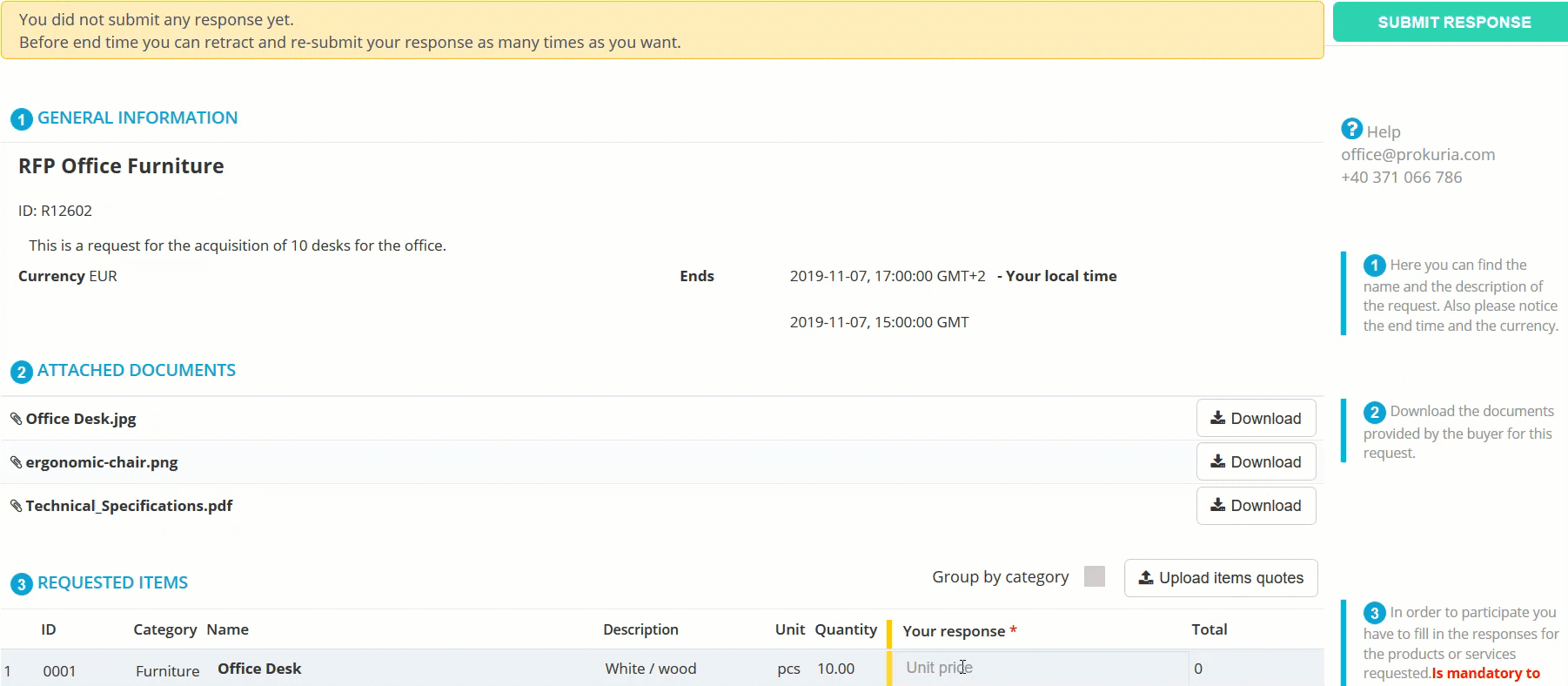Click the Office Desk item name
This screenshot has height=686, width=1568.
pos(259,669)
